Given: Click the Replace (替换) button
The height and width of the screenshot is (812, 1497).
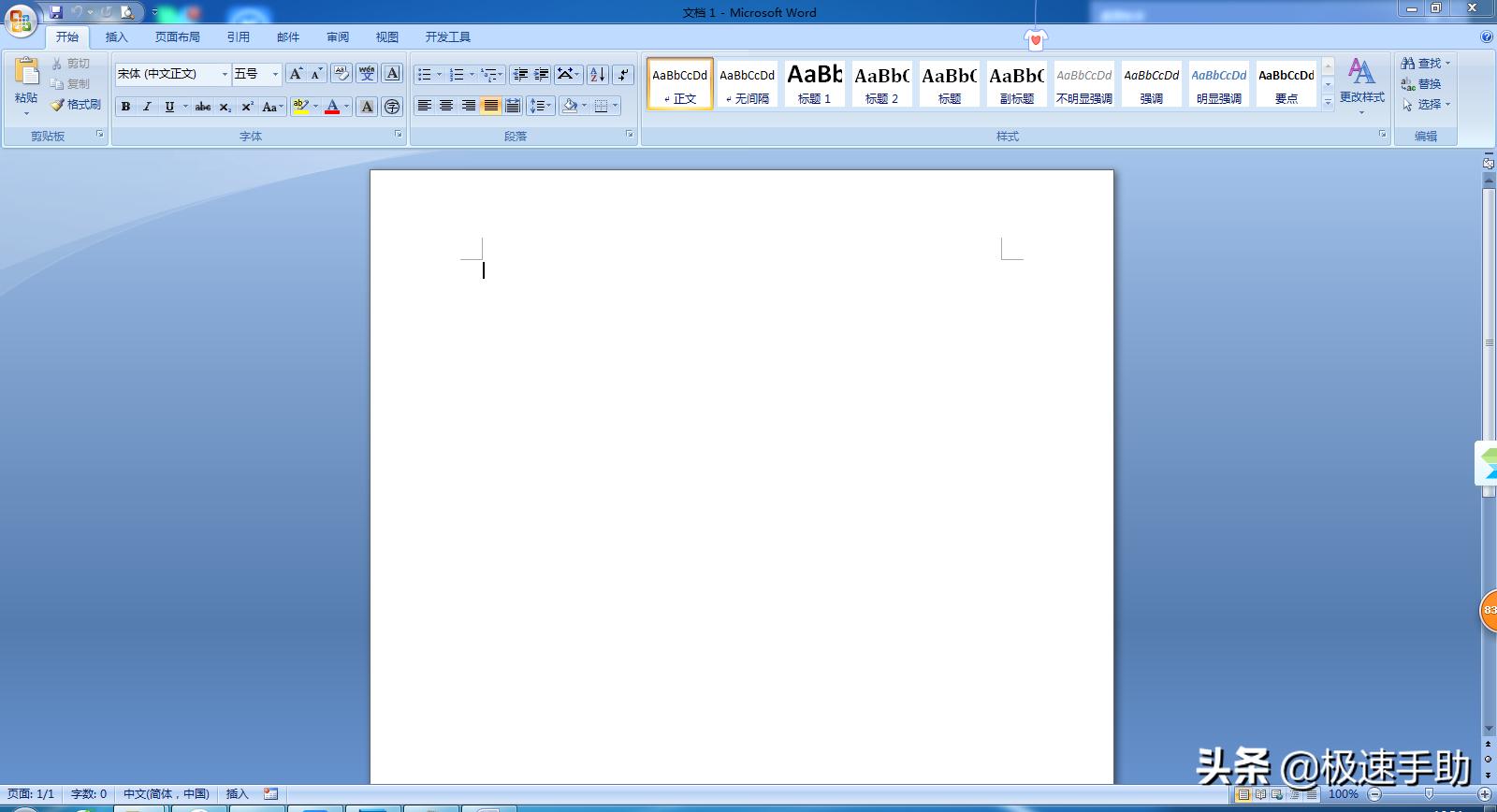Looking at the screenshot, I should pos(1421,84).
